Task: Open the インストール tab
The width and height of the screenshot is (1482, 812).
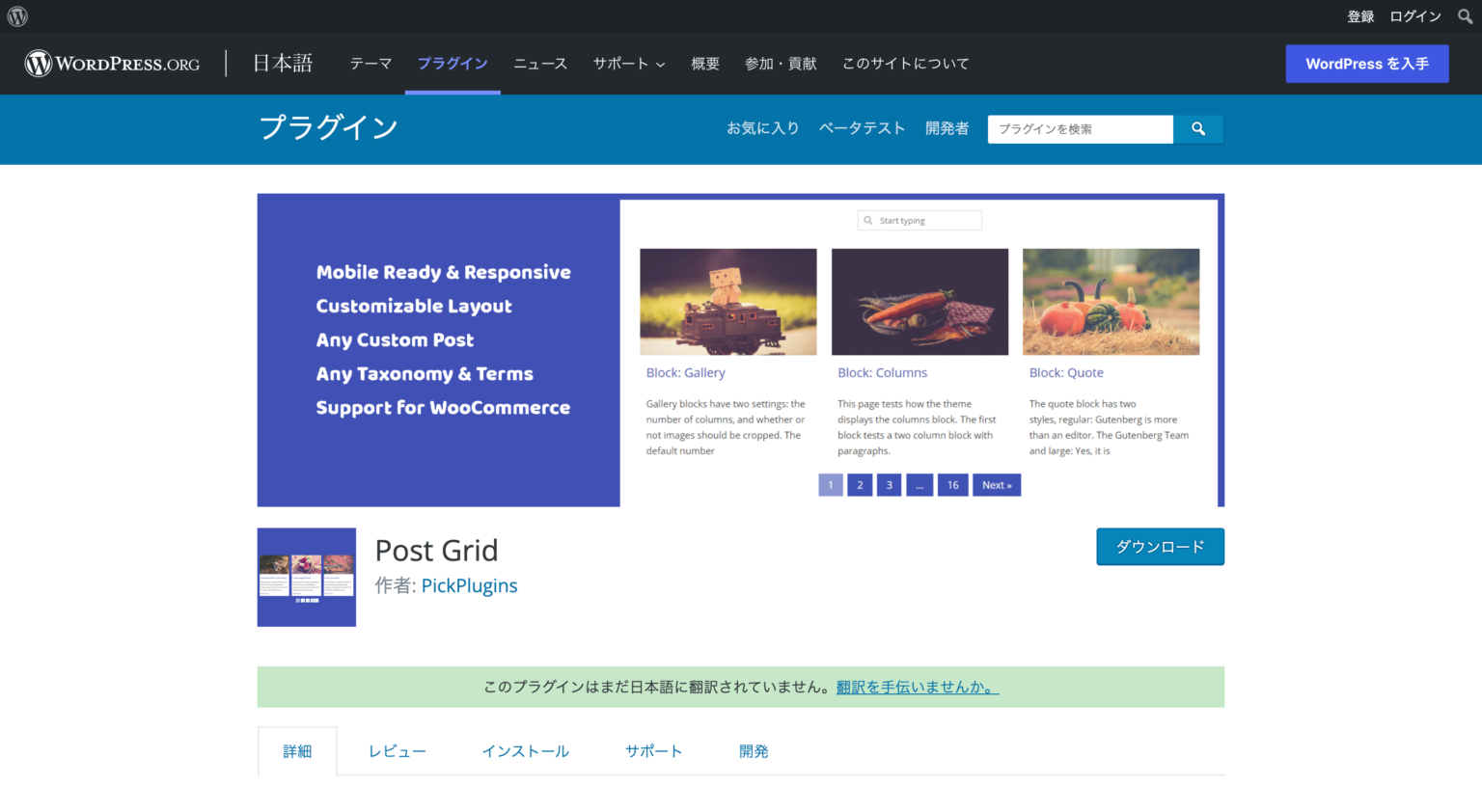Action: pos(525,750)
